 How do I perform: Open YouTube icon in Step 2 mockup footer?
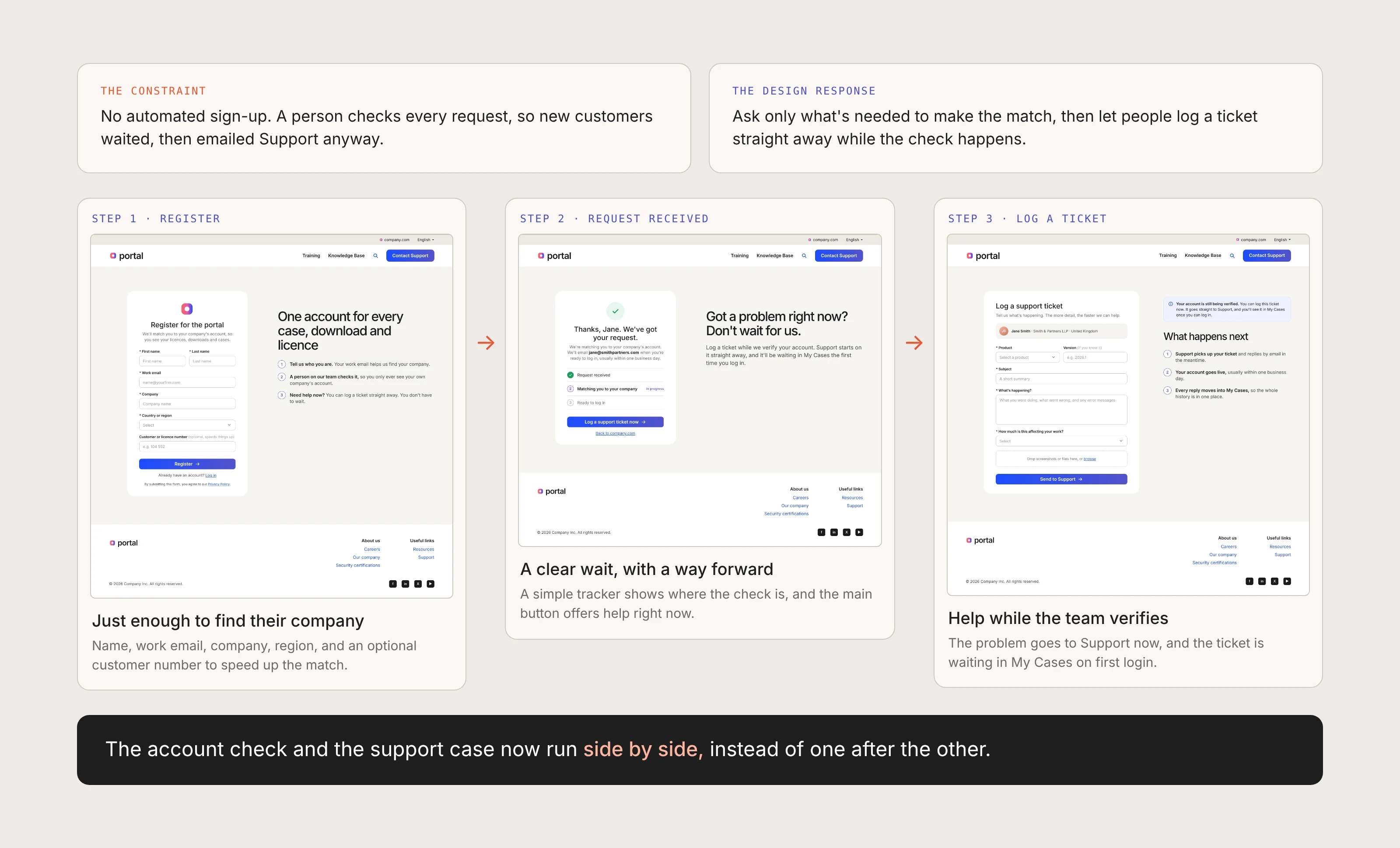pyautogui.click(x=859, y=533)
